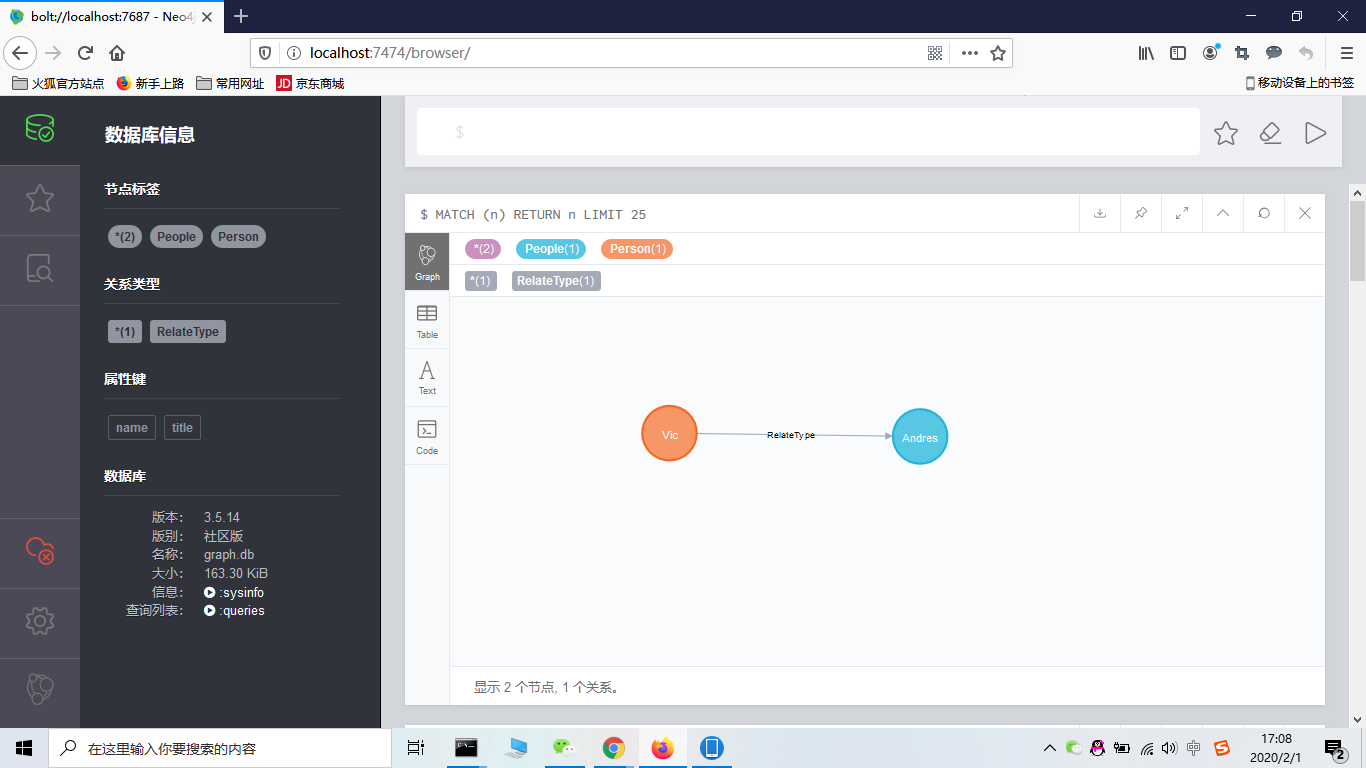The height and width of the screenshot is (768, 1366).
Task: Open the Firefox hamburger menu
Action: pyautogui.click(x=1346, y=53)
